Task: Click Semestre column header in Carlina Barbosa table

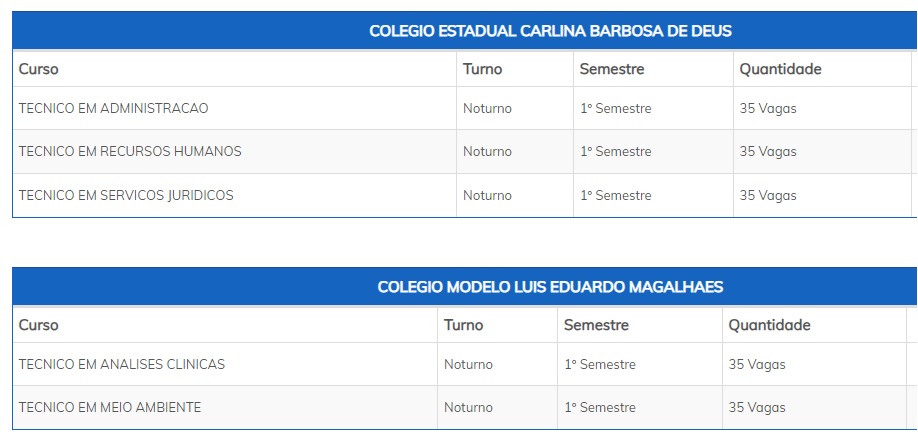Action: pos(612,69)
